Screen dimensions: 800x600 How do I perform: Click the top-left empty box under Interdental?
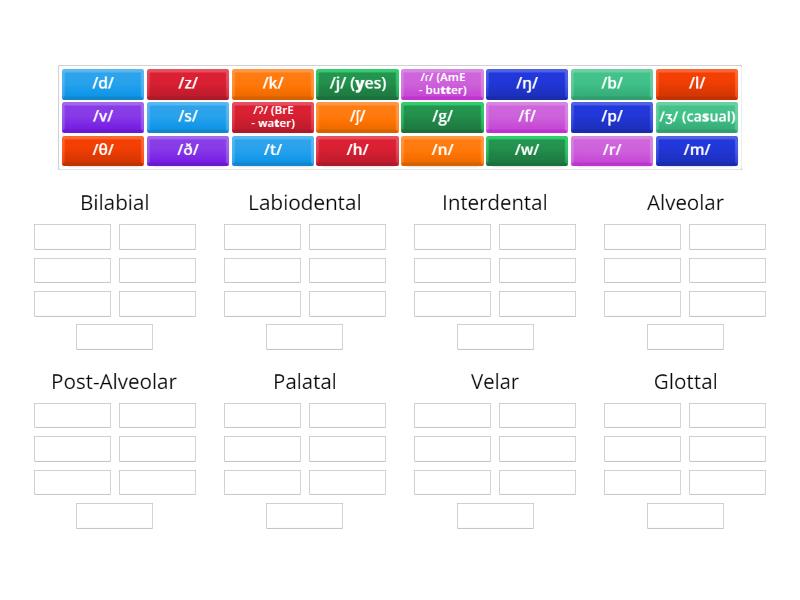pyautogui.click(x=452, y=236)
